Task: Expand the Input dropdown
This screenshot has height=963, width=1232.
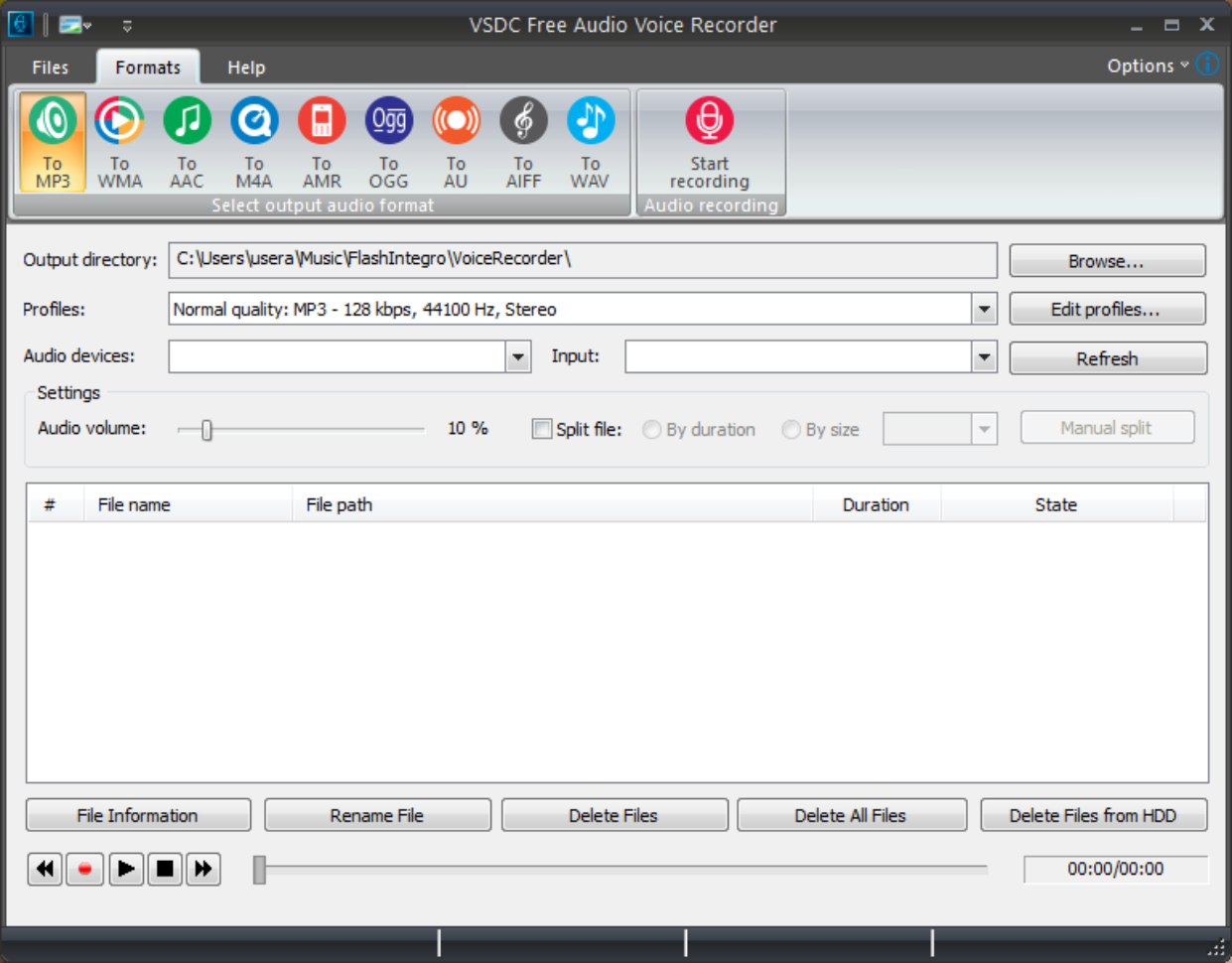Action: point(984,356)
